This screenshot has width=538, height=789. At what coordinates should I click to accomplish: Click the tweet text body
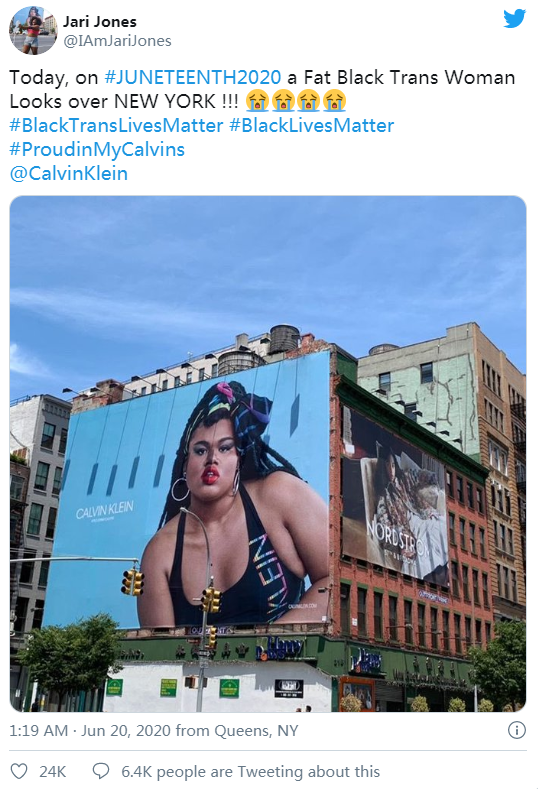[263, 125]
